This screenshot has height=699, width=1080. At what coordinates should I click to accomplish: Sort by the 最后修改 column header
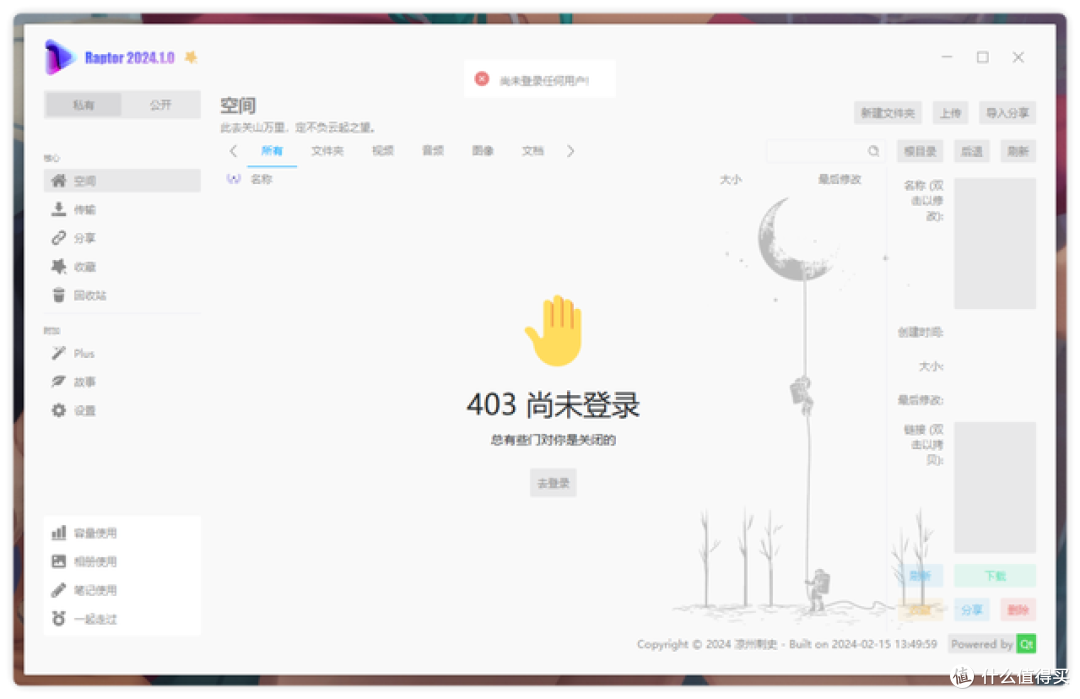(840, 179)
